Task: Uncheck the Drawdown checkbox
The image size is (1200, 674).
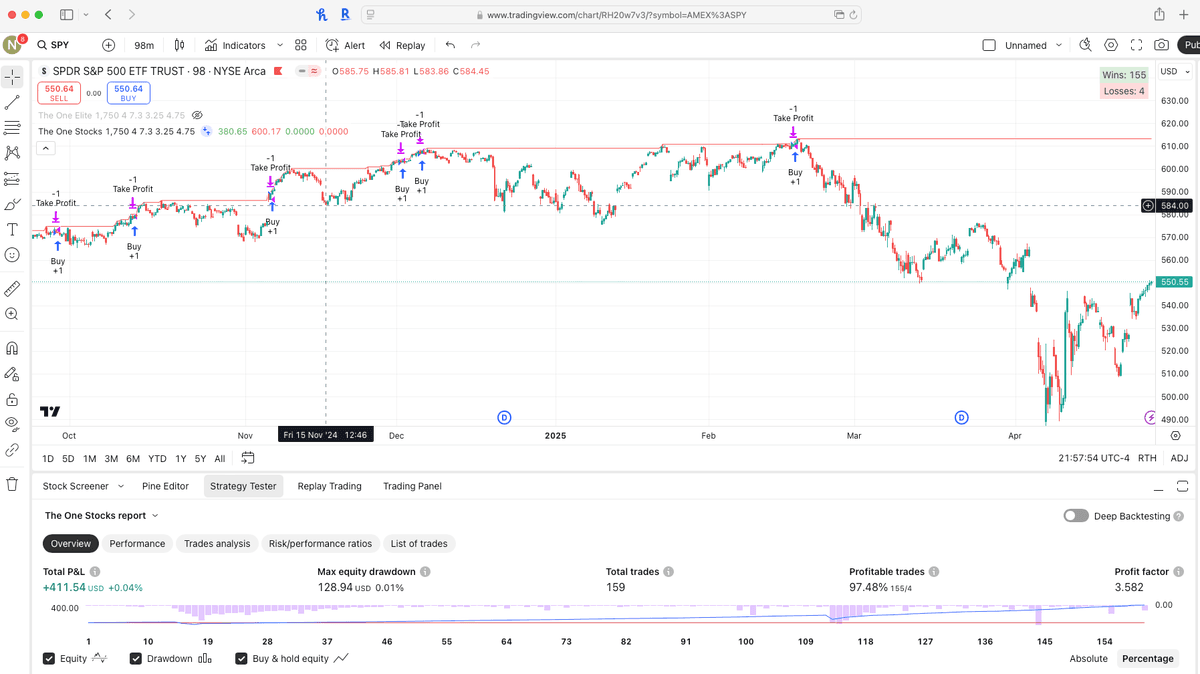Action: 135,659
